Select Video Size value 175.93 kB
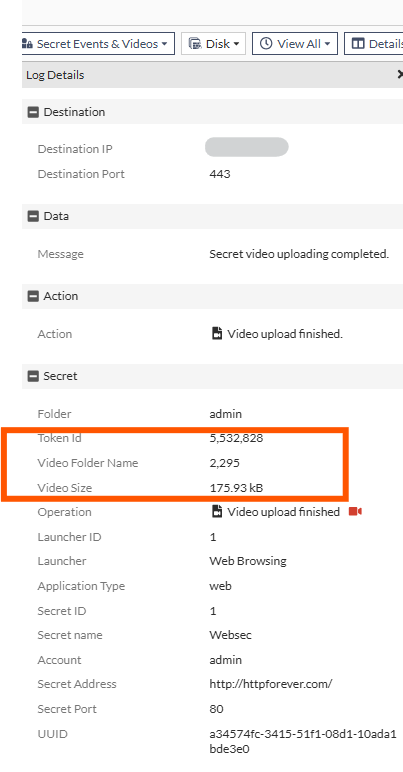This screenshot has height=772, width=403. [236, 488]
